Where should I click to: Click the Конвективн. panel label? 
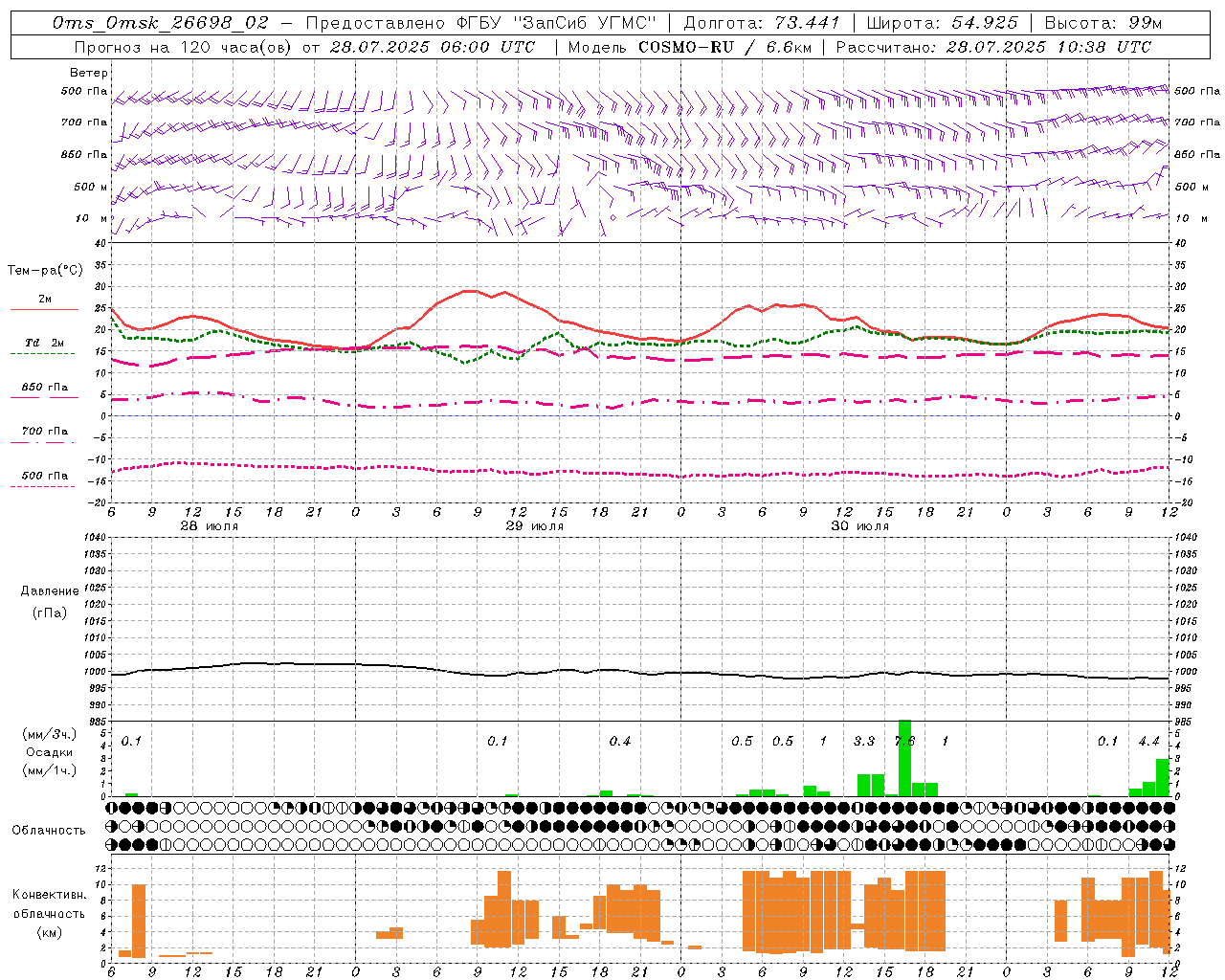(49, 895)
